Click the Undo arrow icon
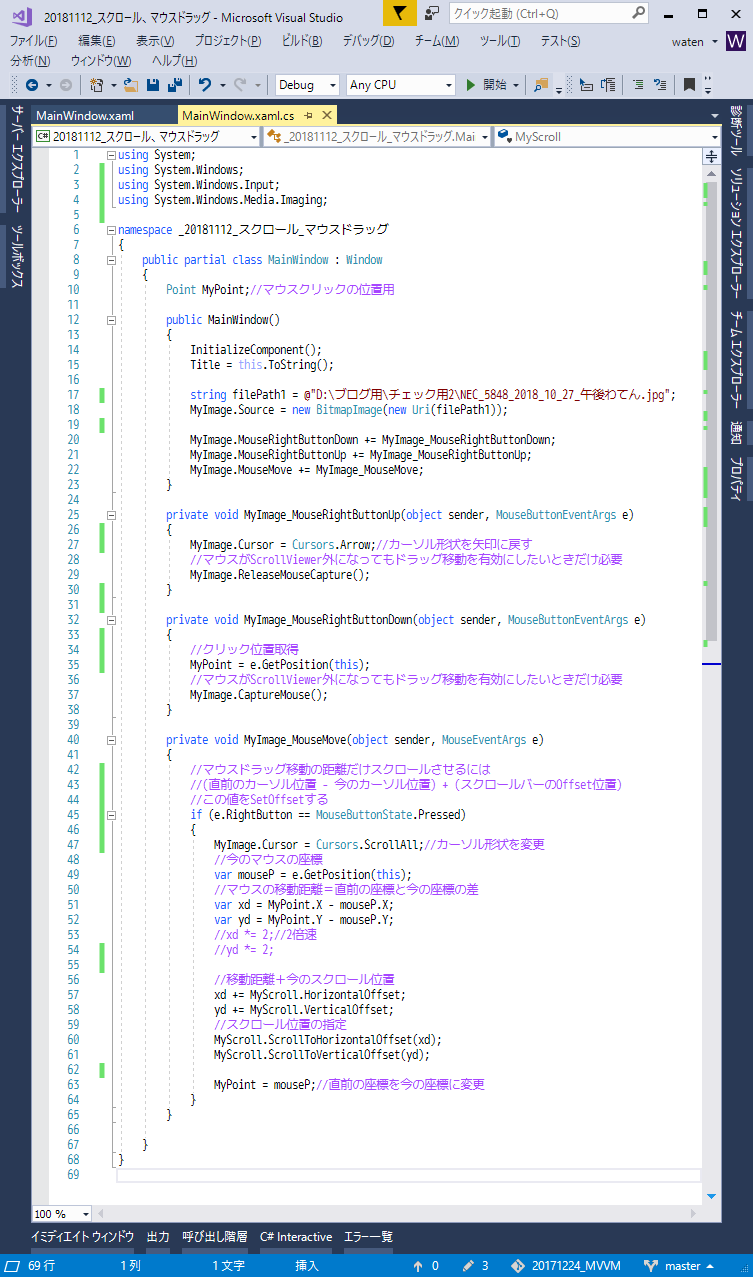The height and width of the screenshot is (1278, 756). point(205,85)
